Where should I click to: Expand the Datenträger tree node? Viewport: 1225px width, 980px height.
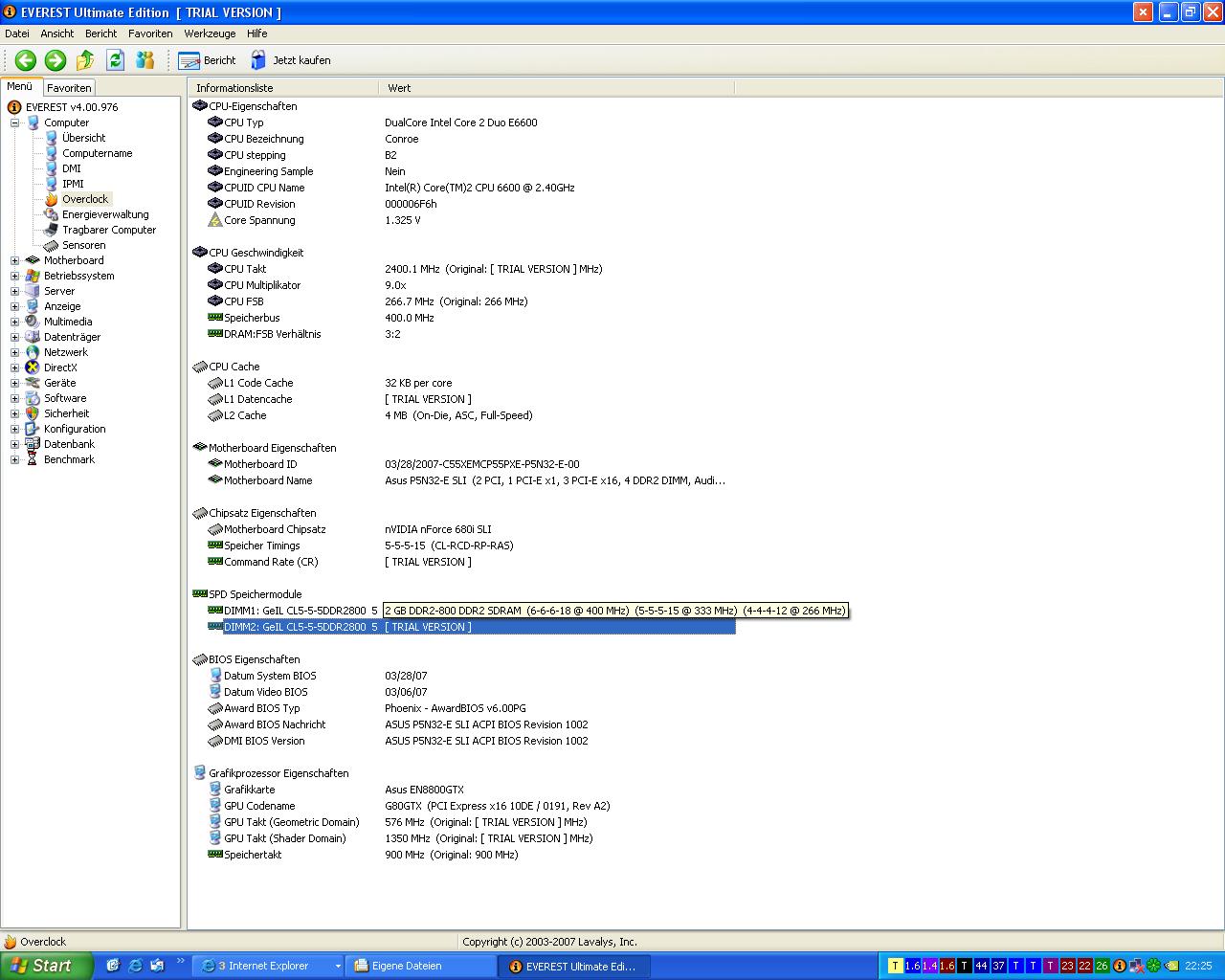tap(14, 337)
